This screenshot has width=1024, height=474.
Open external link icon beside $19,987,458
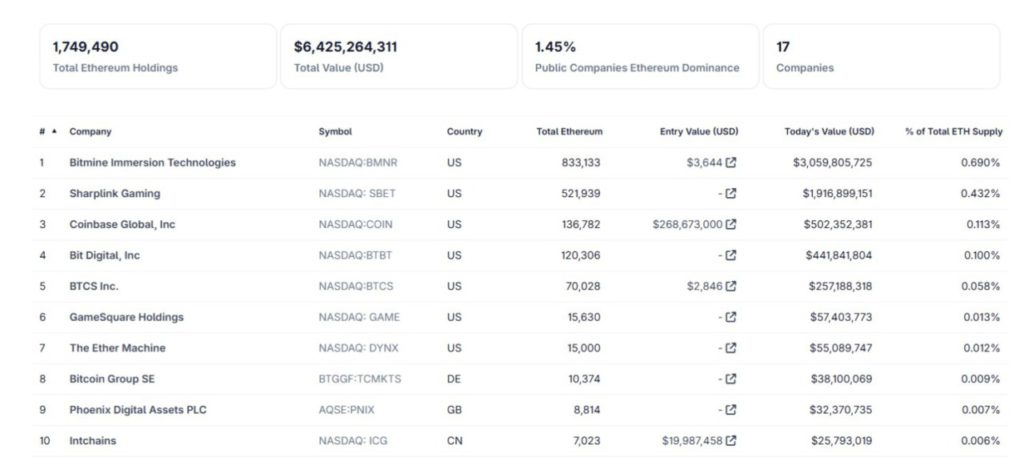(731, 441)
